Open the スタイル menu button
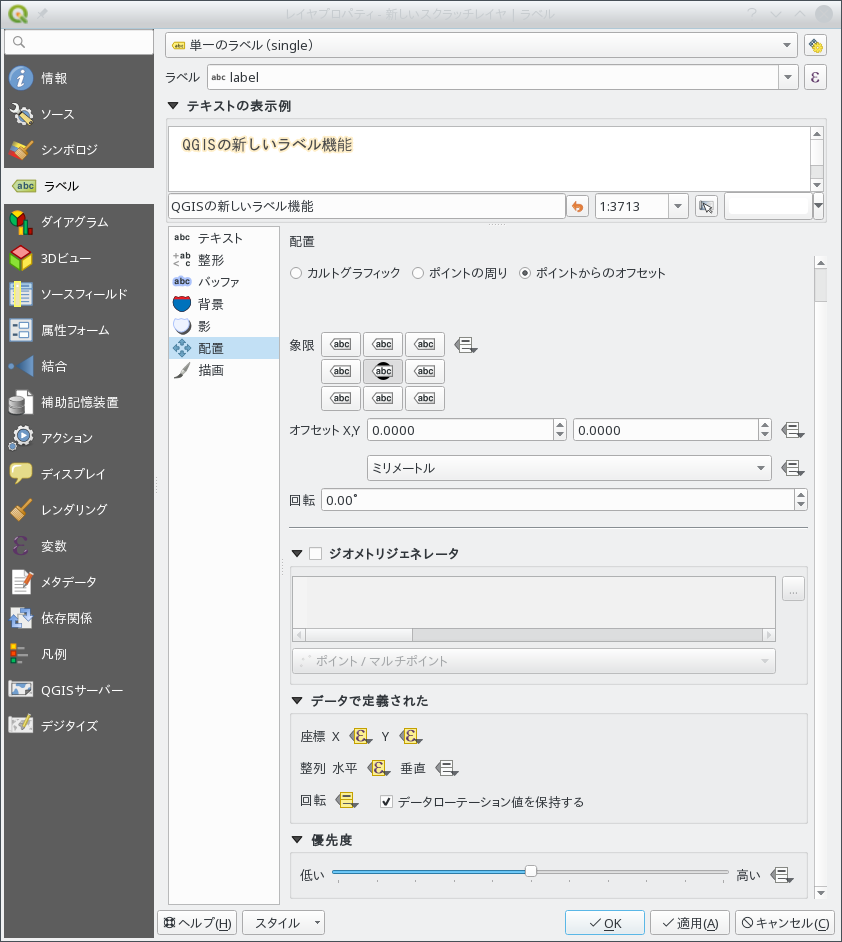Screen dimensions: 842x942 tap(283, 923)
